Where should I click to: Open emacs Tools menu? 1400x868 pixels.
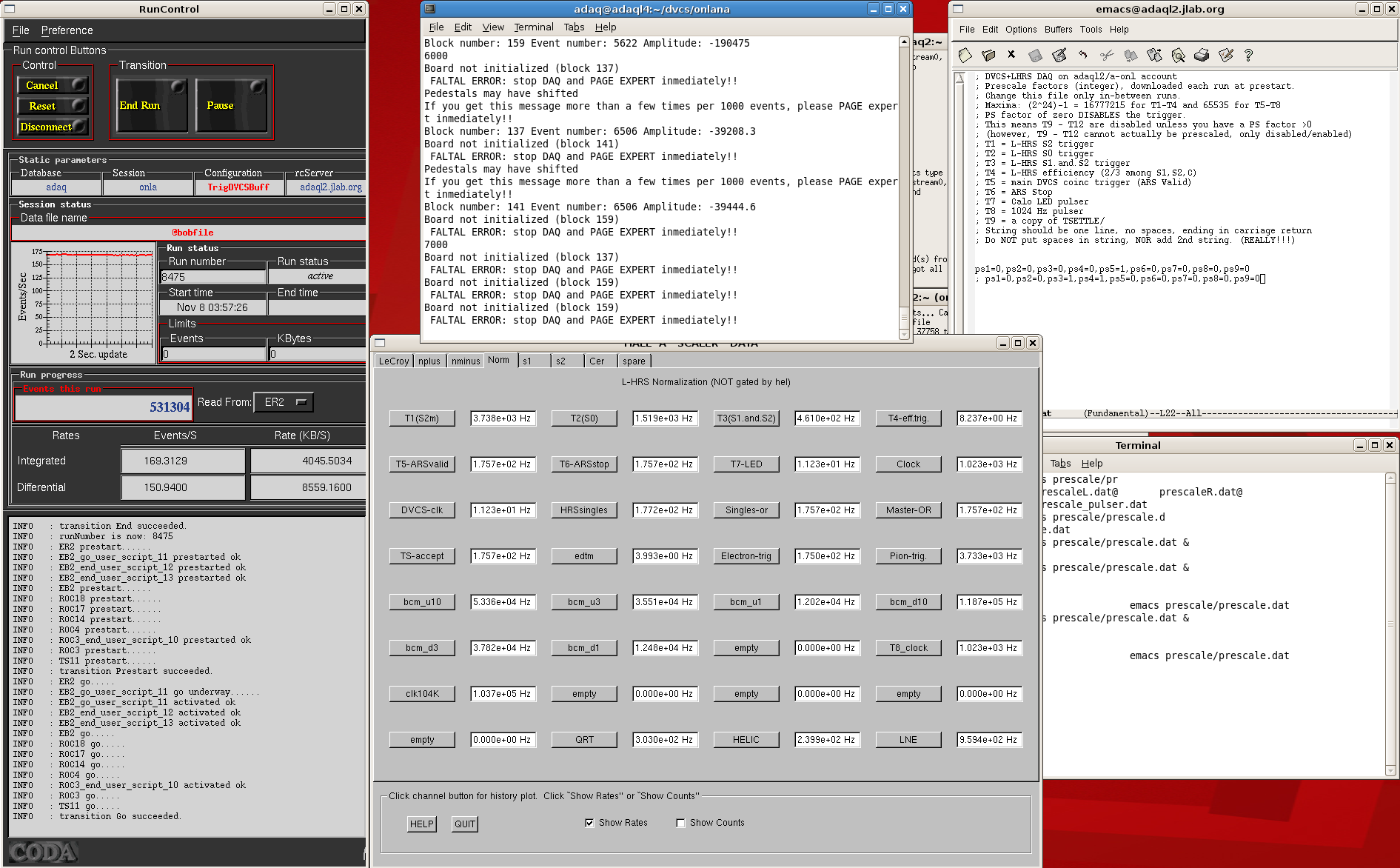point(1091,30)
